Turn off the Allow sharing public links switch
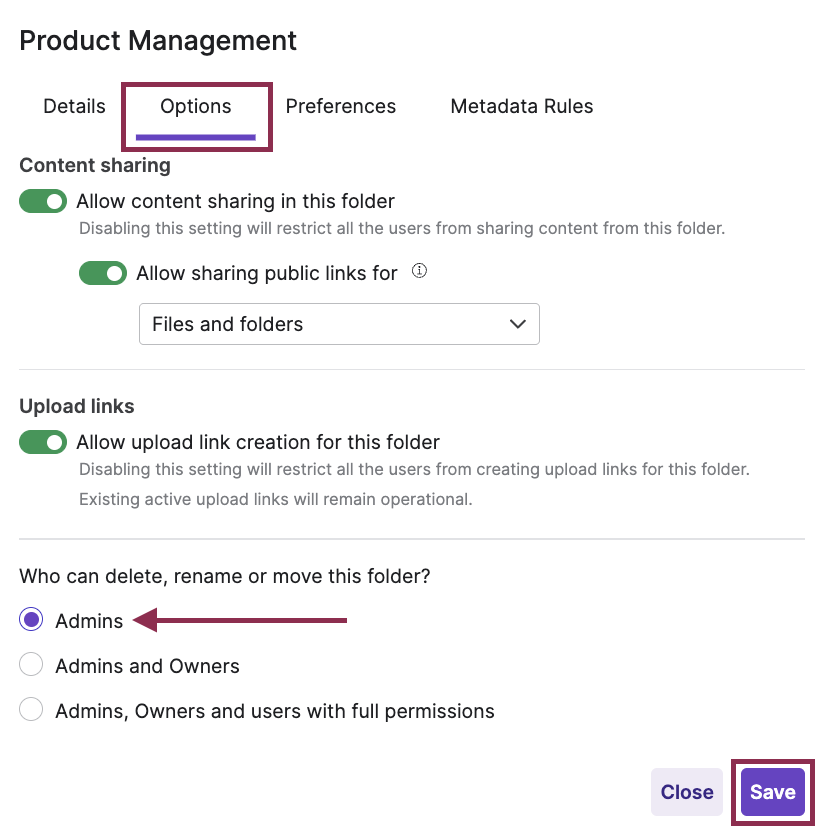Image resolution: width=820 pixels, height=834 pixels. click(x=103, y=273)
